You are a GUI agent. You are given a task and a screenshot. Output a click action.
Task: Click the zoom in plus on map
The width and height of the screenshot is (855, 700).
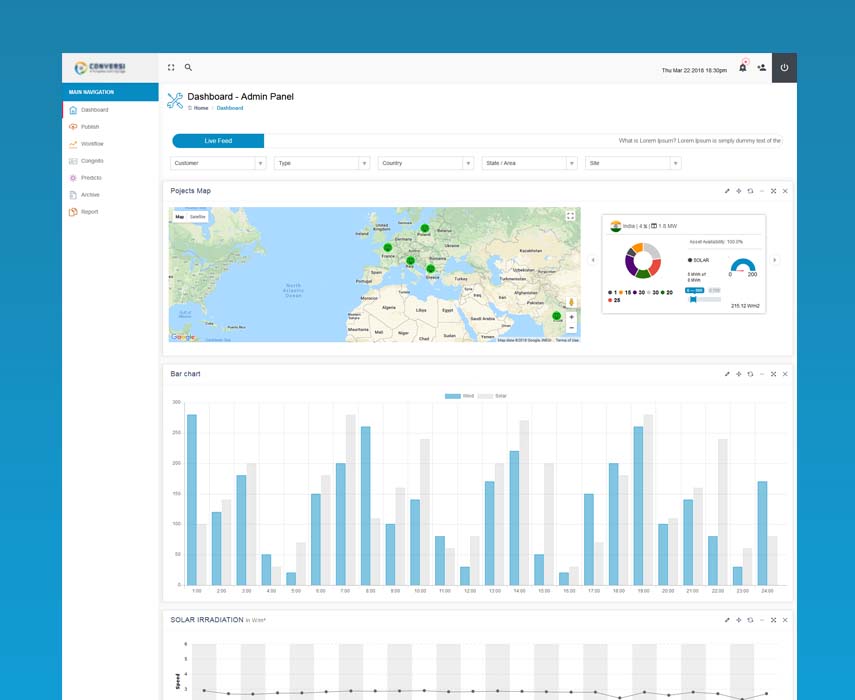(571, 317)
